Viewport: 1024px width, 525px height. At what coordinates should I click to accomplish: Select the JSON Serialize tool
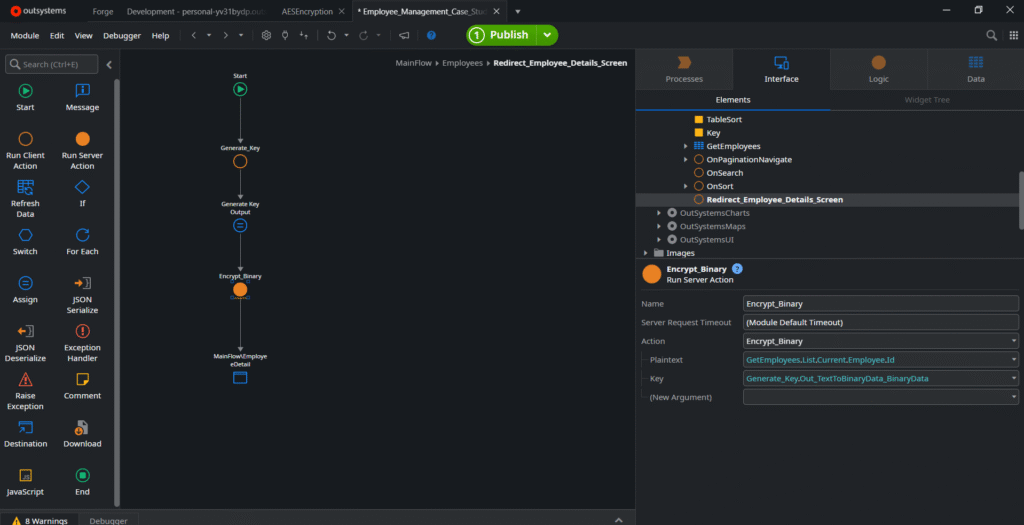point(82,295)
